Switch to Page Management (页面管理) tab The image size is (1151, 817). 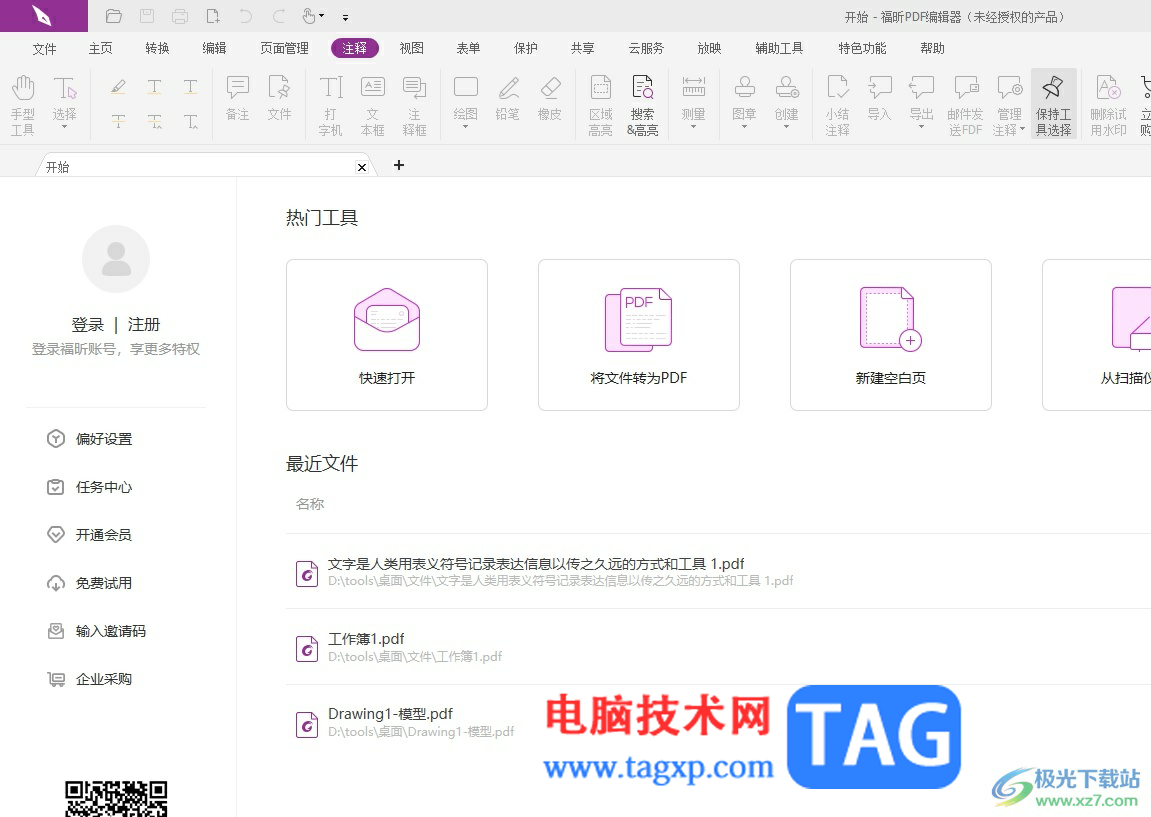[285, 48]
